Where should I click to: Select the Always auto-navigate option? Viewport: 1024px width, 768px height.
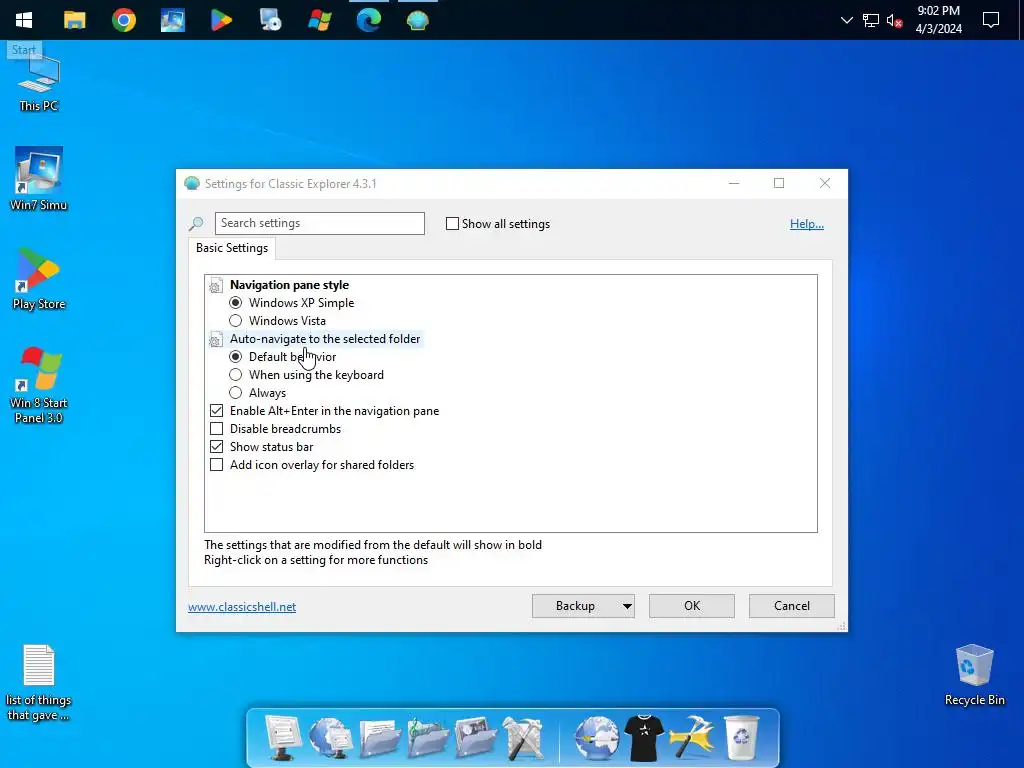(x=235, y=392)
